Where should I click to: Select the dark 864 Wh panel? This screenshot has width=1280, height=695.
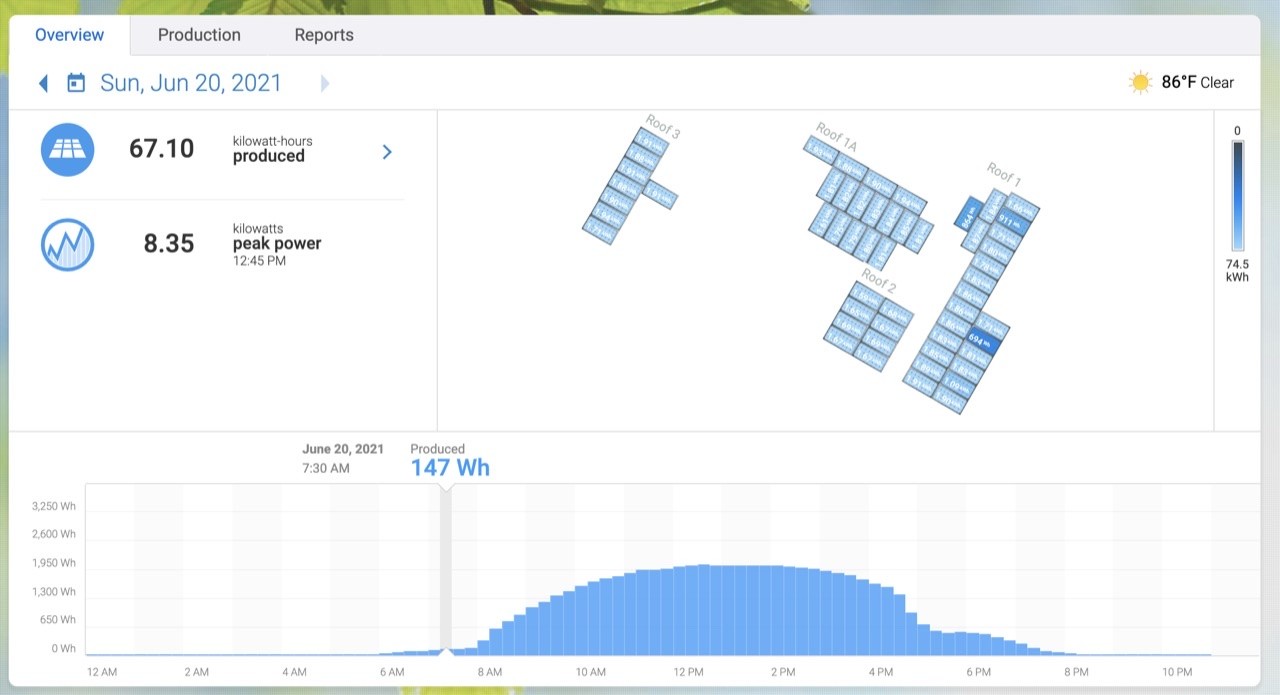click(x=968, y=216)
